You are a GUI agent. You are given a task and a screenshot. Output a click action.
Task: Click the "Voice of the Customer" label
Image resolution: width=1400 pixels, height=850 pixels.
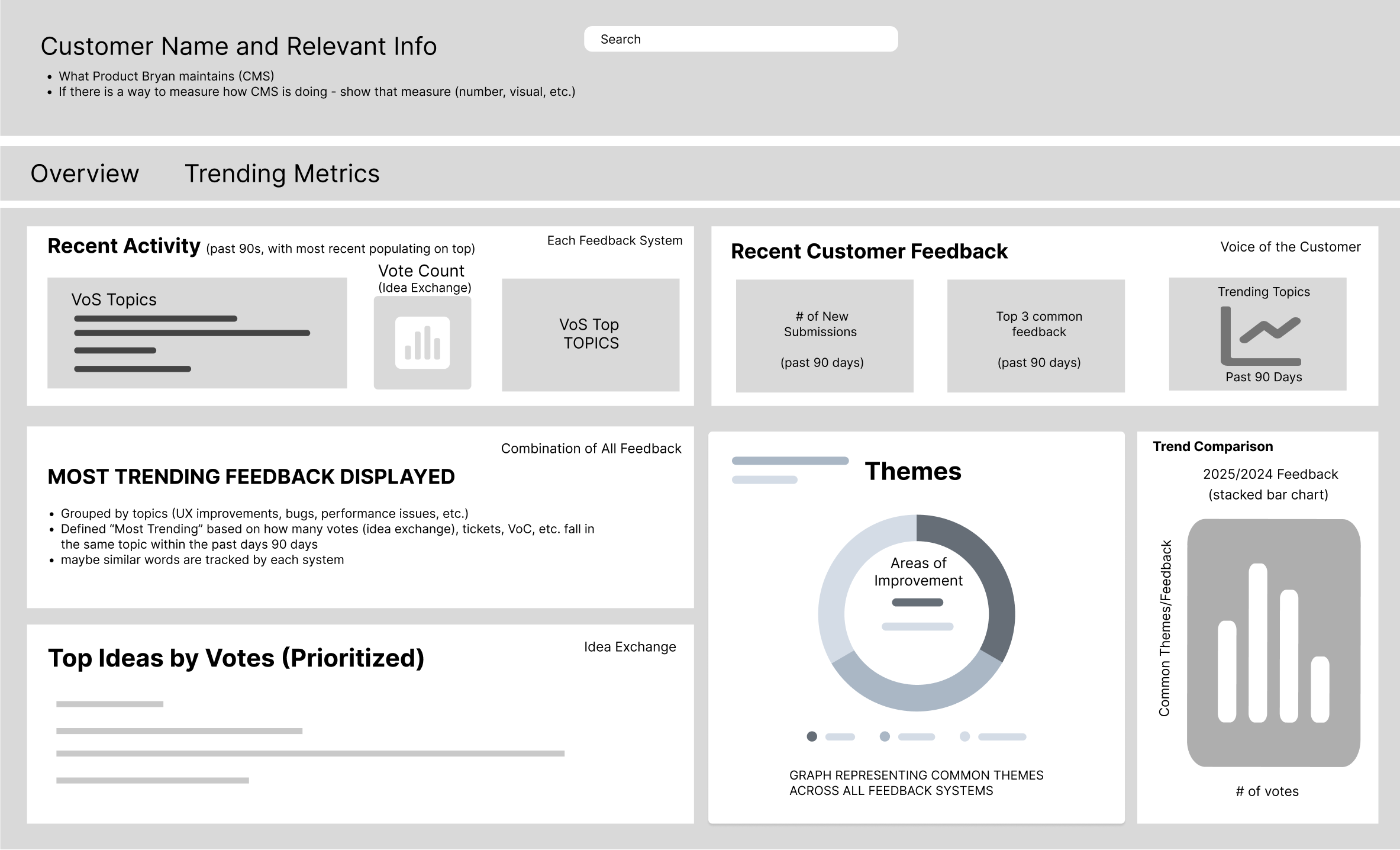click(1290, 247)
